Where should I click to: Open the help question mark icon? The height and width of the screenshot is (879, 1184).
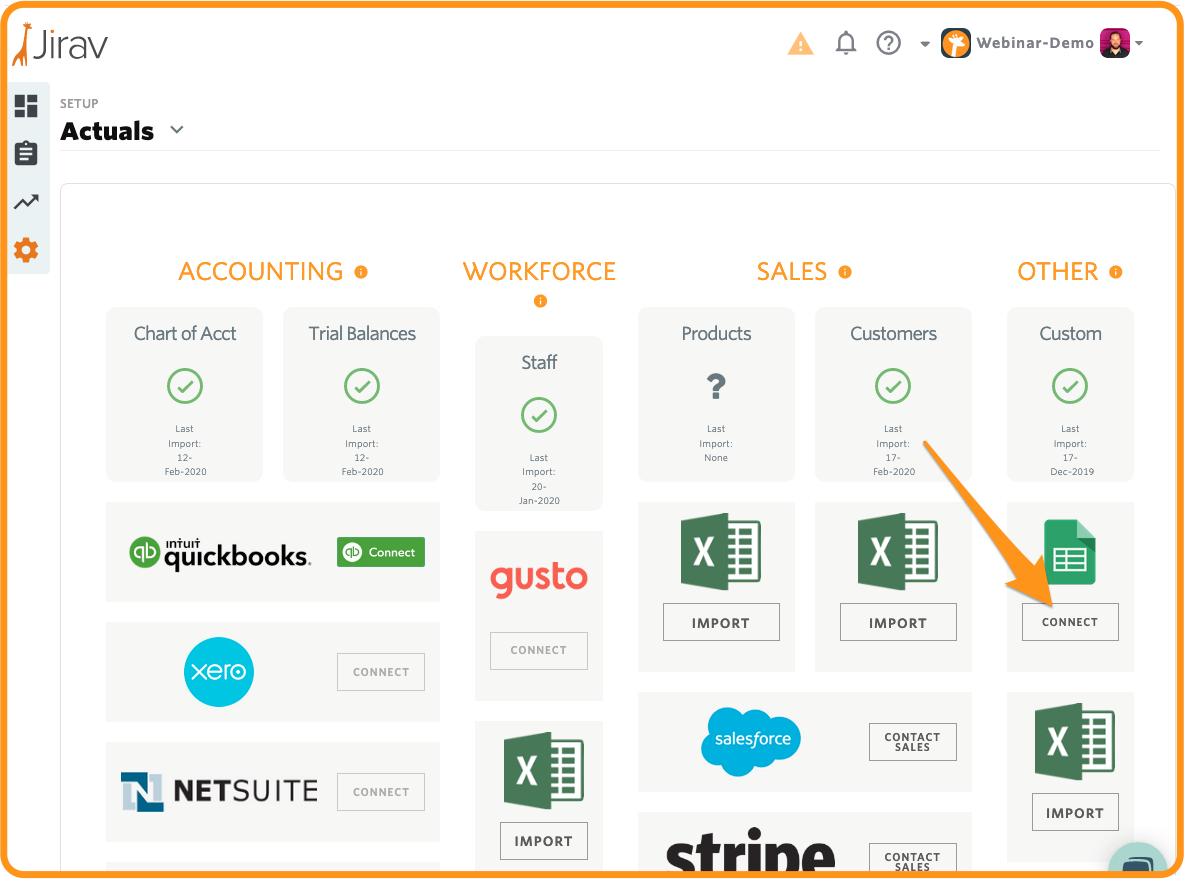[x=889, y=43]
